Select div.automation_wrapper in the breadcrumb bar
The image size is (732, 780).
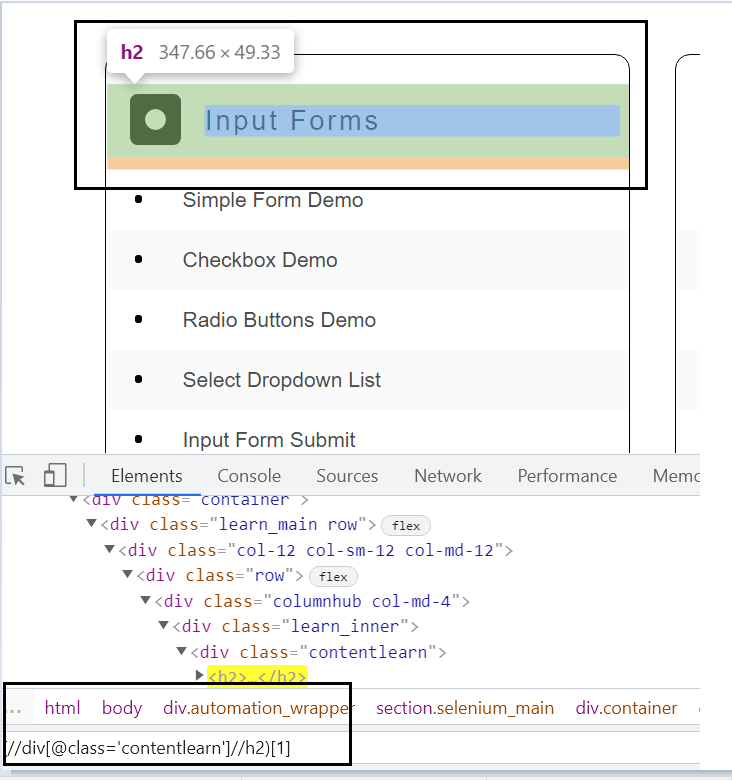click(259, 708)
